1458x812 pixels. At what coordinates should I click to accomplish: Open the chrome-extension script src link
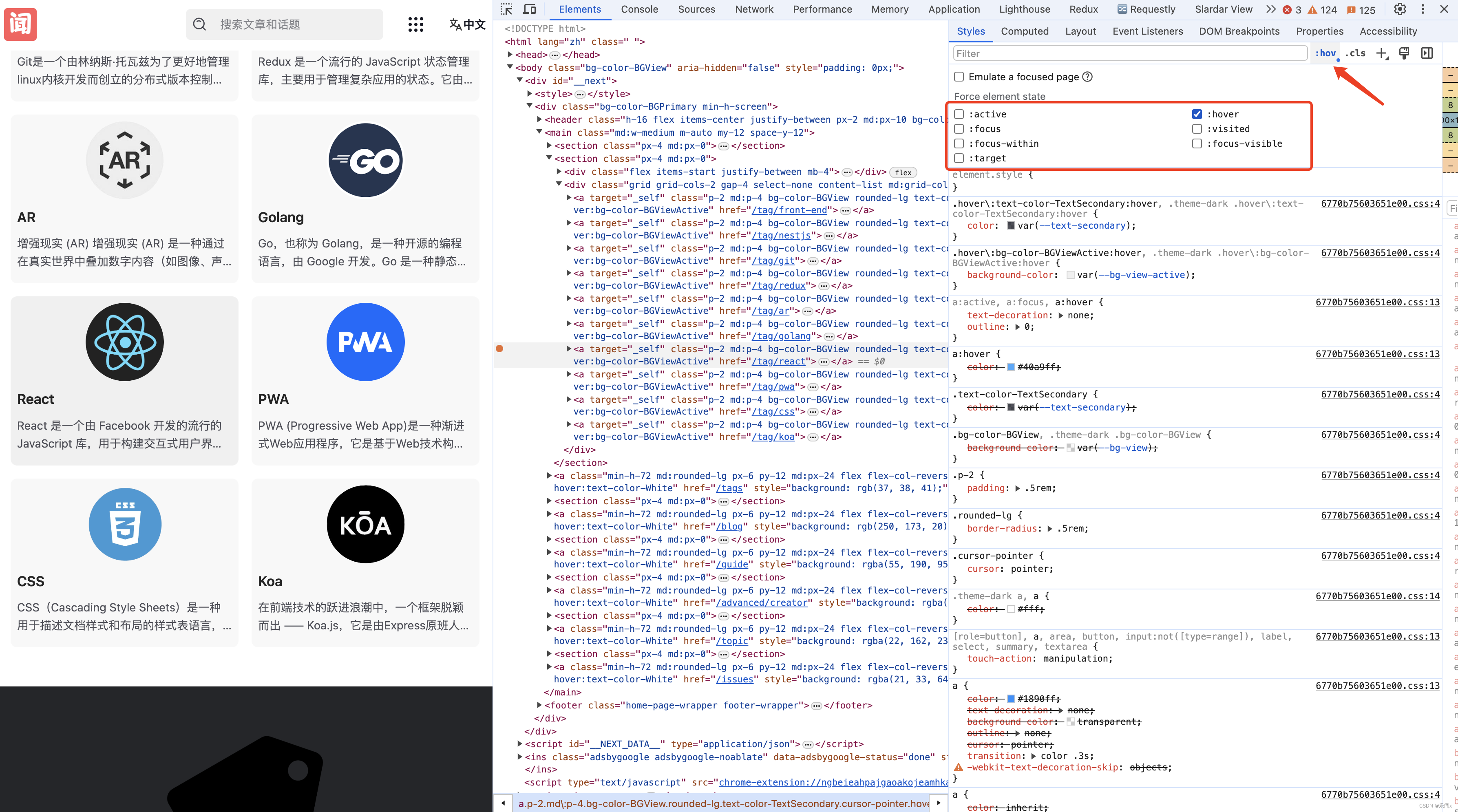click(x=833, y=782)
